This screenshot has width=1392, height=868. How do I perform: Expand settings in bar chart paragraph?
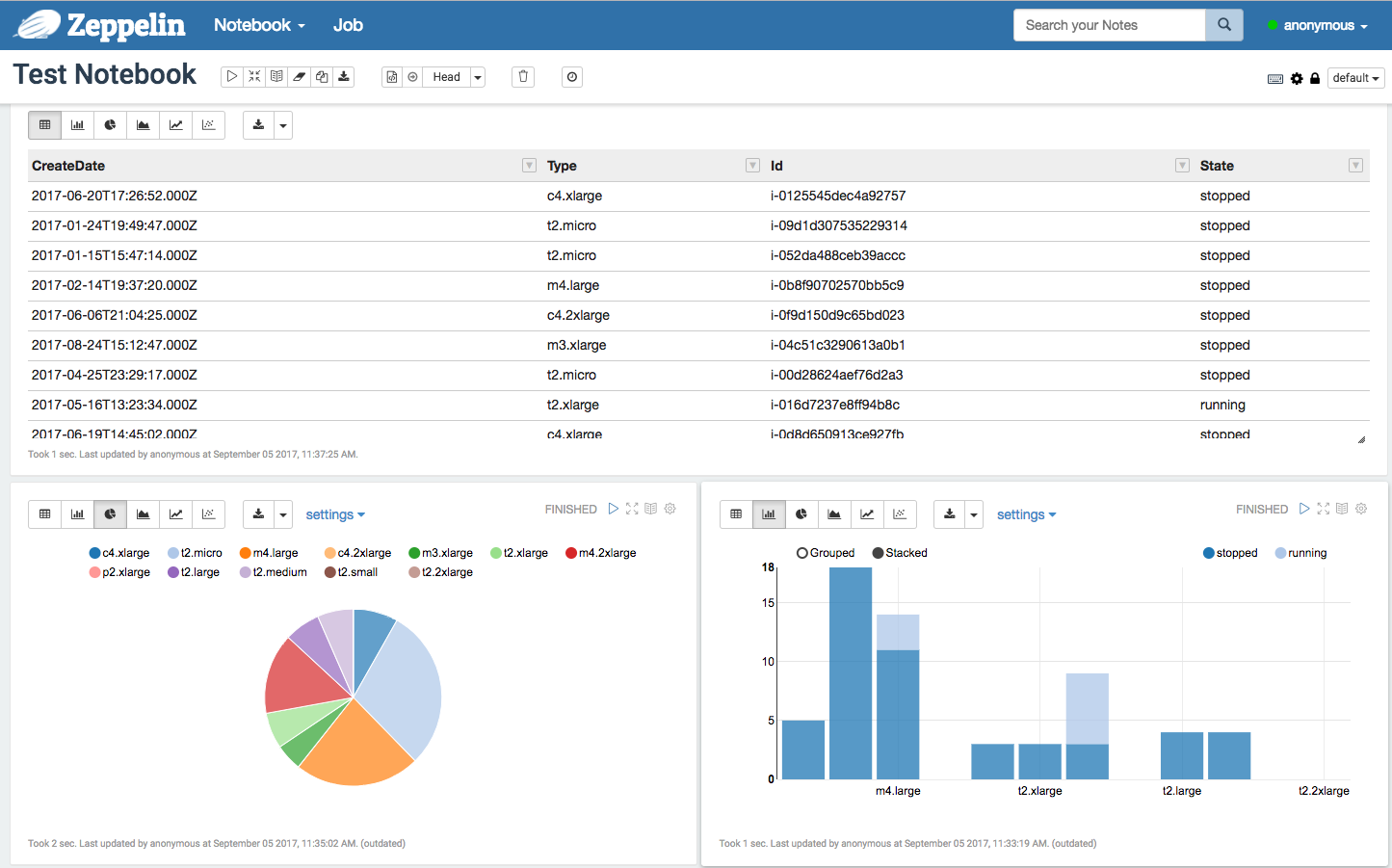(1026, 514)
